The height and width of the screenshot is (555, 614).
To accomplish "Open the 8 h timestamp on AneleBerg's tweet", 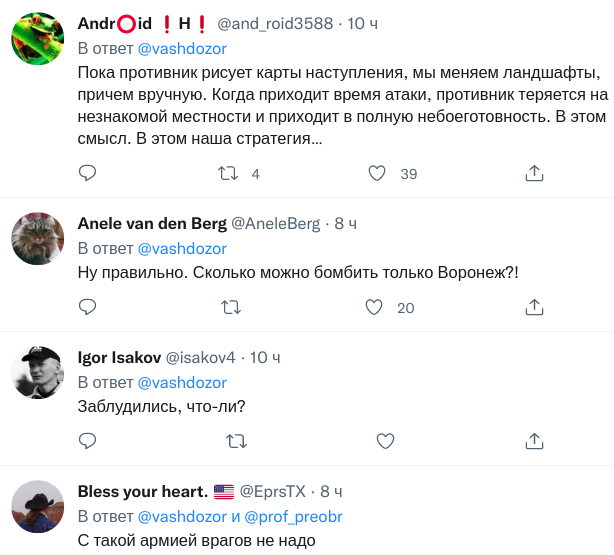I will click(x=345, y=223).
